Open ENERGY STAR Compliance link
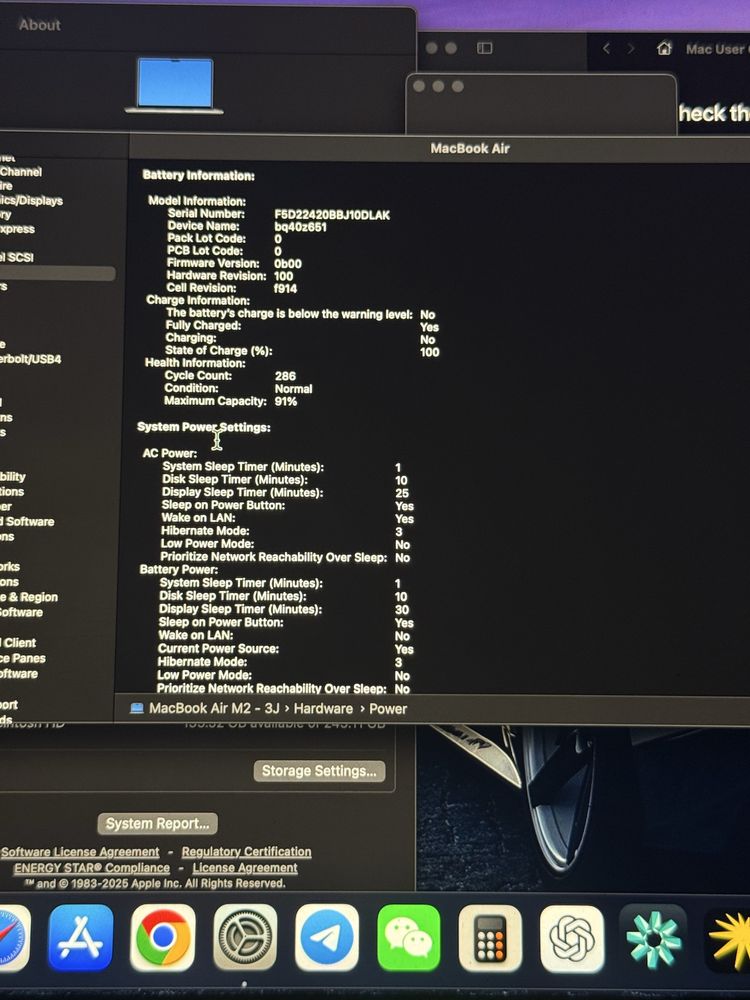Image resolution: width=750 pixels, height=1000 pixels. click(x=92, y=868)
